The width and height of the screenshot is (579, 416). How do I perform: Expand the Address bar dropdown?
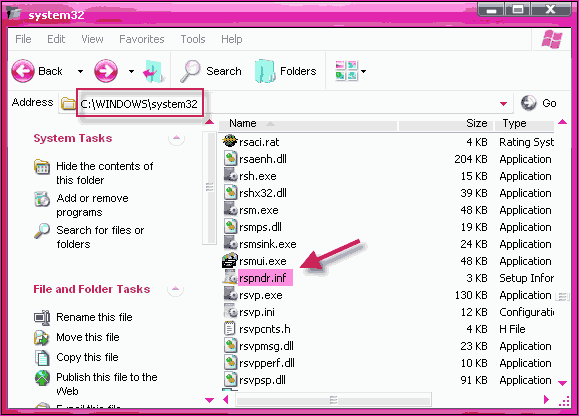[x=503, y=104]
